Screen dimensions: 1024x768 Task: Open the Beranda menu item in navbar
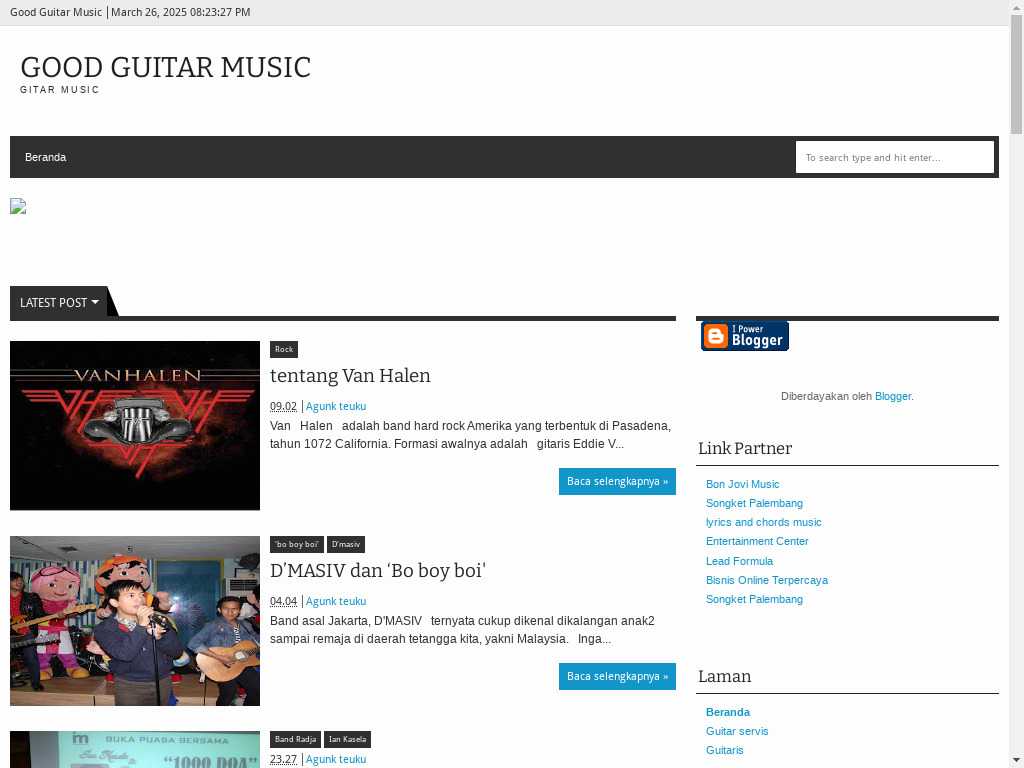point(45,157)
